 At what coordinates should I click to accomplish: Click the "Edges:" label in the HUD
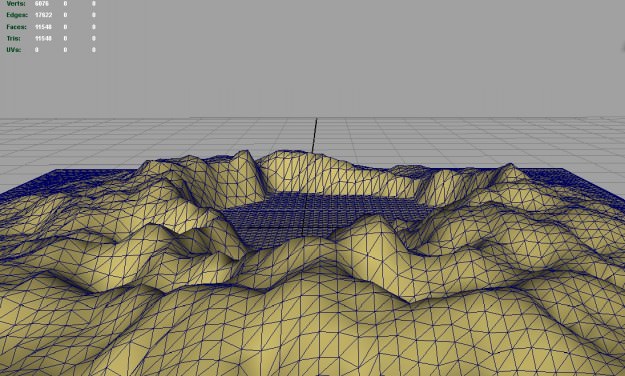click(17, 15)
